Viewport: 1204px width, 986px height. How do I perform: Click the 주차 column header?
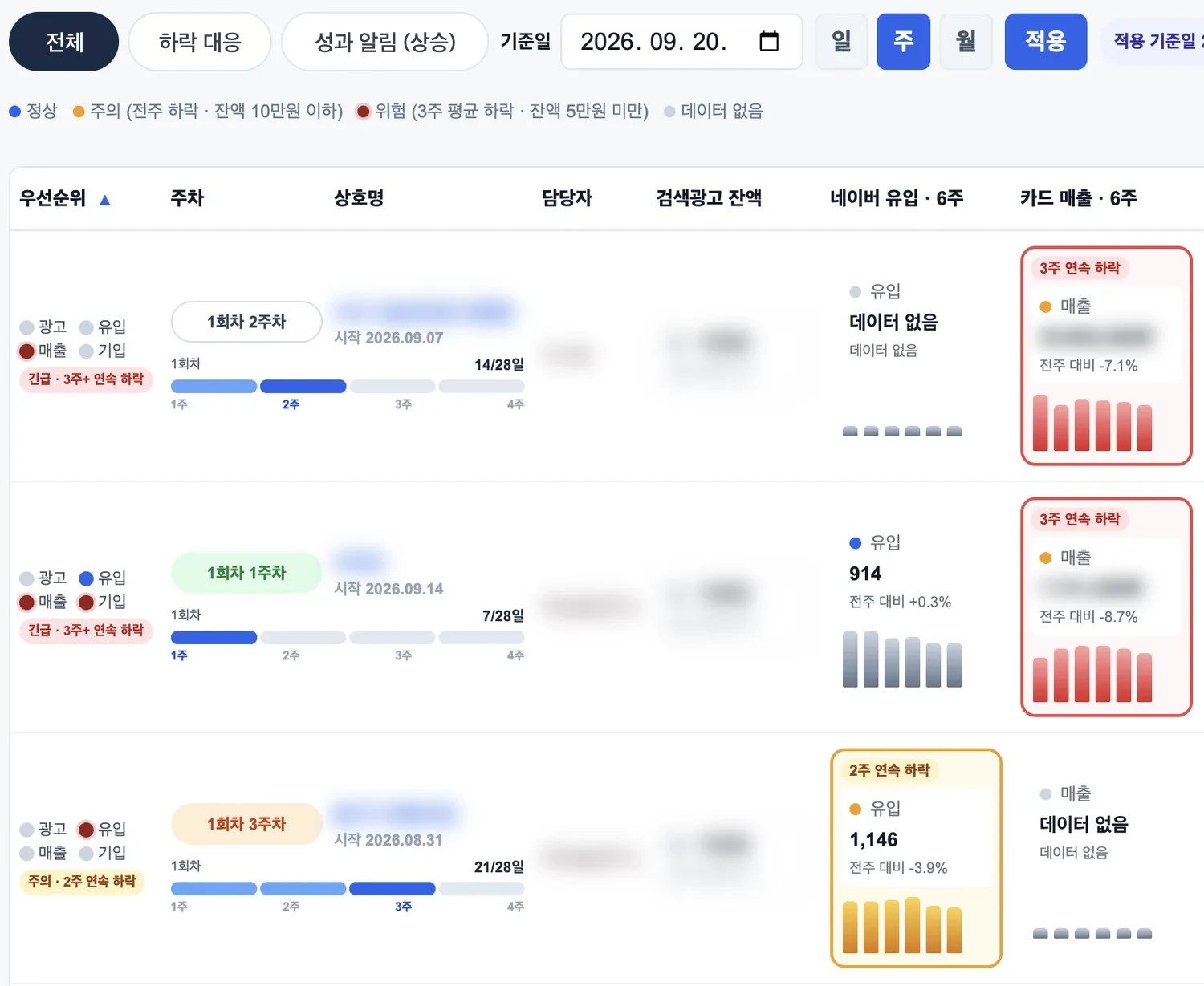[x=187, y=198]
